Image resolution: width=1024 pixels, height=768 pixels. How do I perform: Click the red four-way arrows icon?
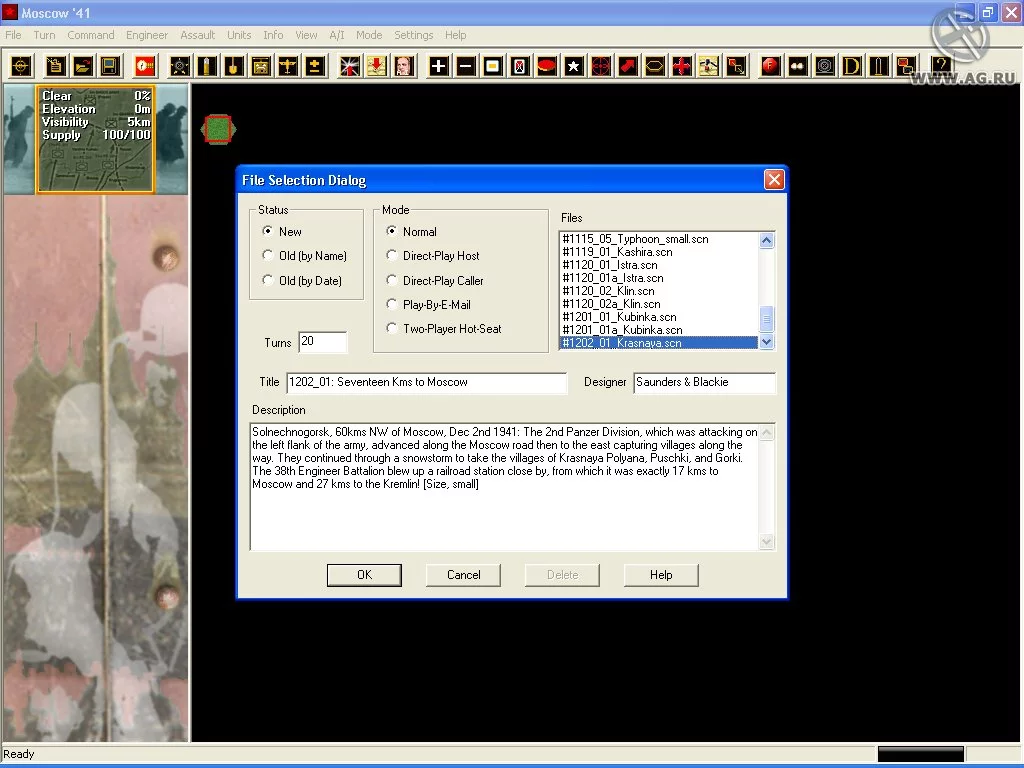tap(682, 66)
